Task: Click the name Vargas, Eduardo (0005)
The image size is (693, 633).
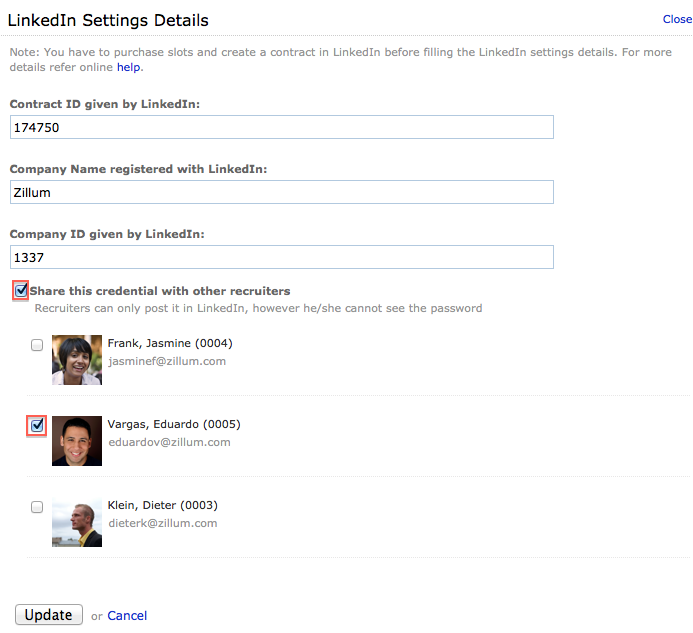Action: point(173,424)
